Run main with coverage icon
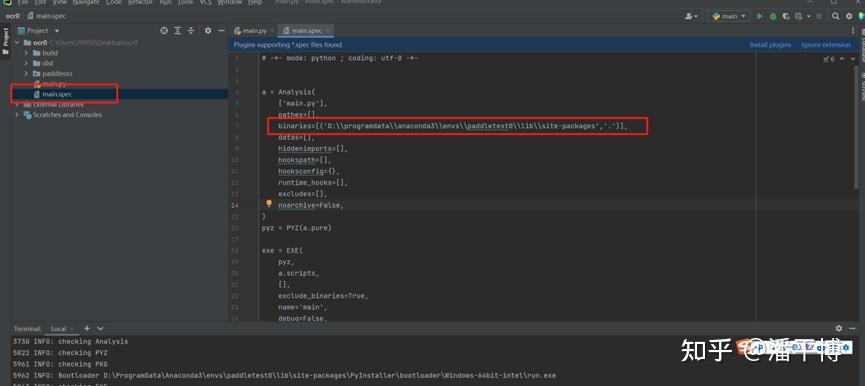The height and width of the screenshot is (386, 865). [786, 17]
